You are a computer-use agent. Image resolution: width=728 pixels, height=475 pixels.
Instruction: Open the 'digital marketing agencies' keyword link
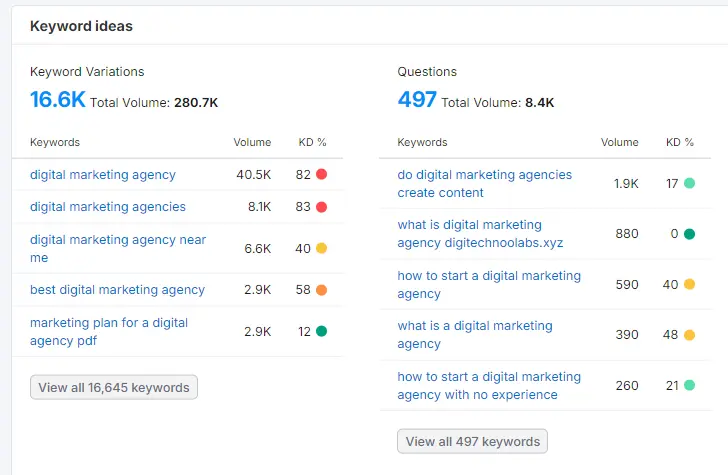click(107, 207)
